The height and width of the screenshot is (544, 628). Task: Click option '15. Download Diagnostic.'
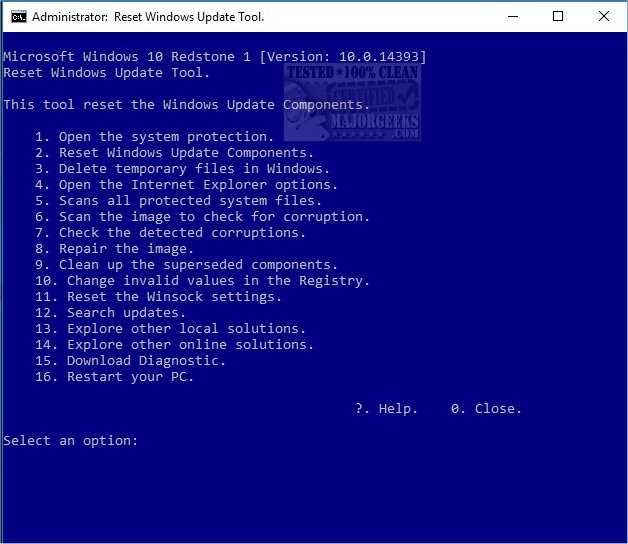pyautogui.click(x=131, y=361)
